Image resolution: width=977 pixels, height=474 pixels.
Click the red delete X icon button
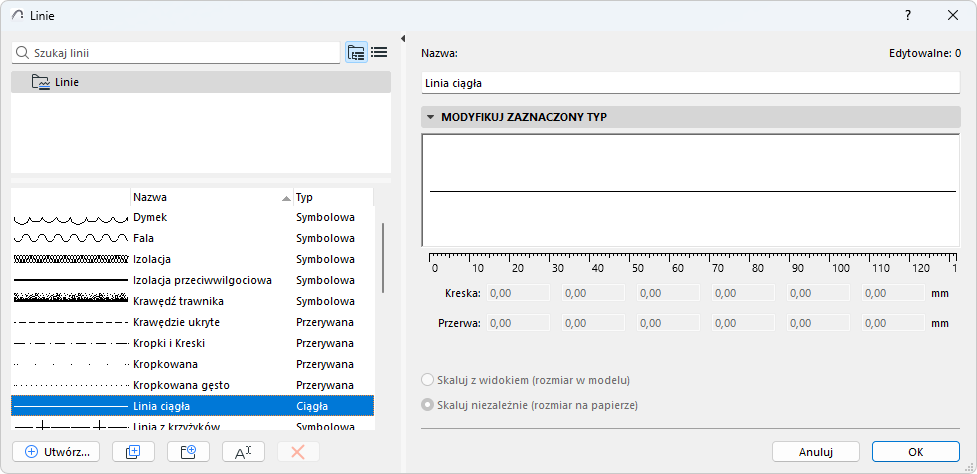pos(298,452)
